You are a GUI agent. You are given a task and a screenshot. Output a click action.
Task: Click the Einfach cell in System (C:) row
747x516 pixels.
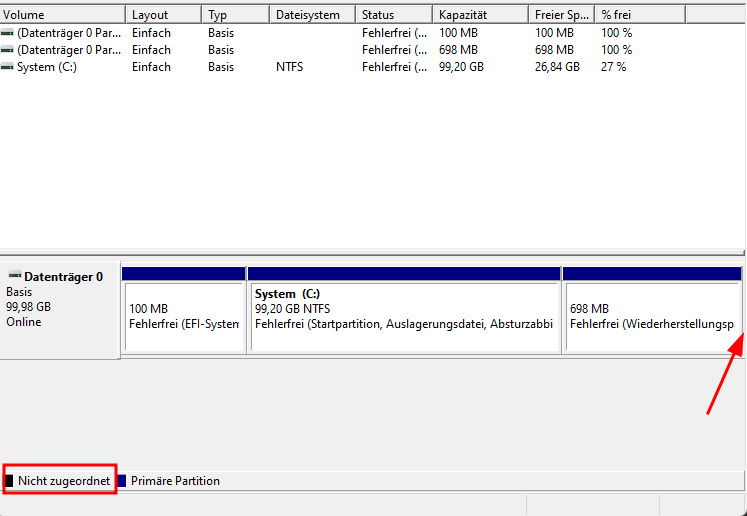point(151,67)
